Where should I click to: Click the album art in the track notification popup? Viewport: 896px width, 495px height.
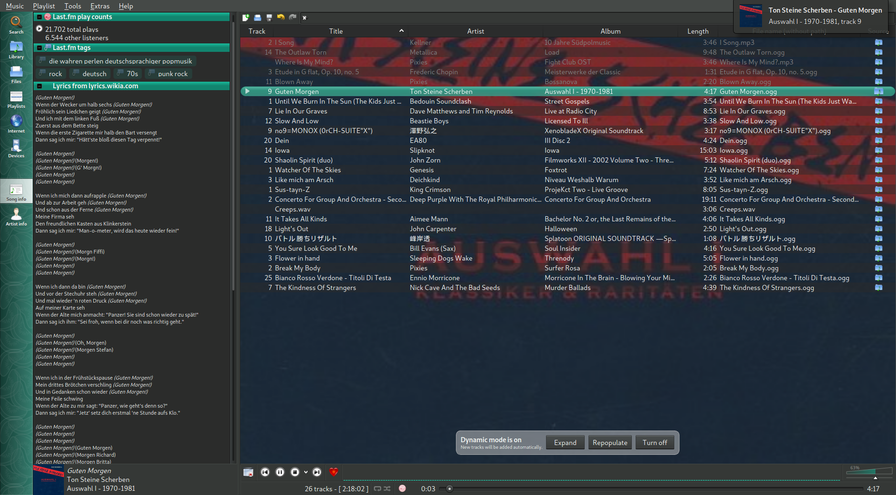[750, 16]
